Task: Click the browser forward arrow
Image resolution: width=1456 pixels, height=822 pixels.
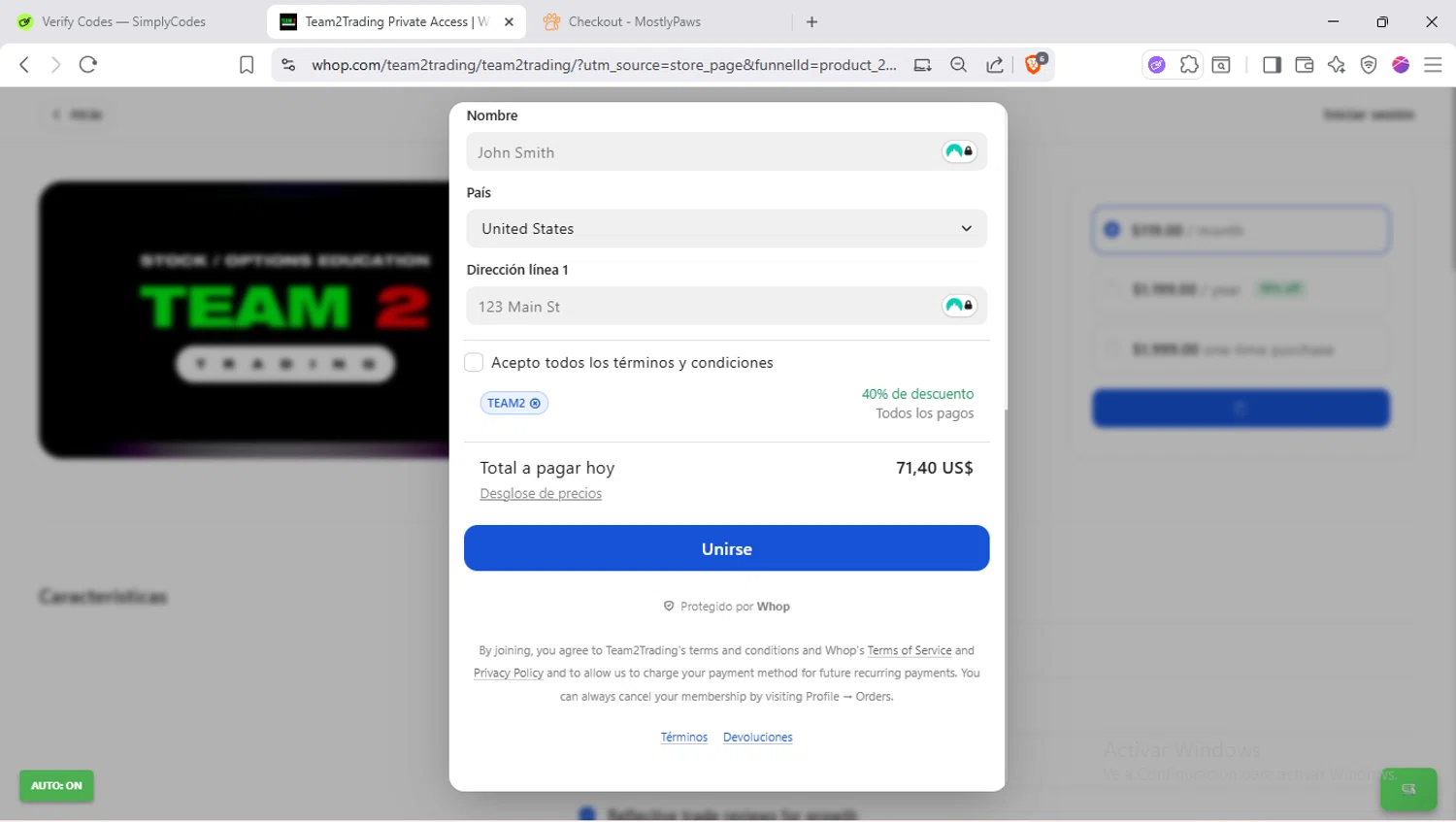Action: point(55,65)
